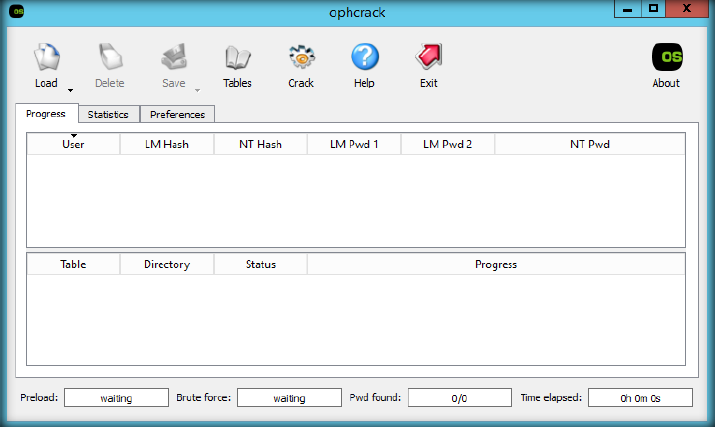Click the Delete toolbar icon
The image size is (717, 428).
(x=110, y=57)
